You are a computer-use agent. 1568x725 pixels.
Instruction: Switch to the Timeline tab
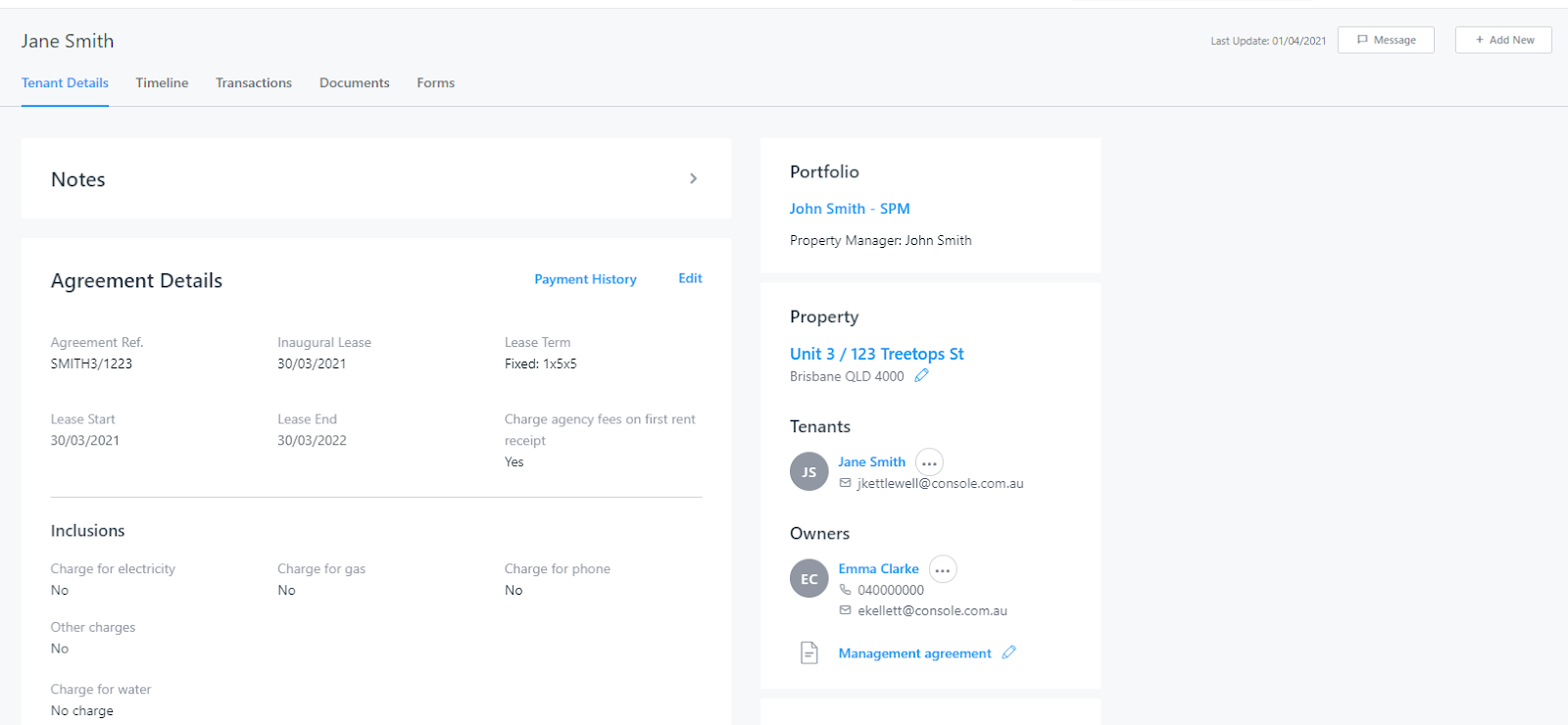(162, 83)
